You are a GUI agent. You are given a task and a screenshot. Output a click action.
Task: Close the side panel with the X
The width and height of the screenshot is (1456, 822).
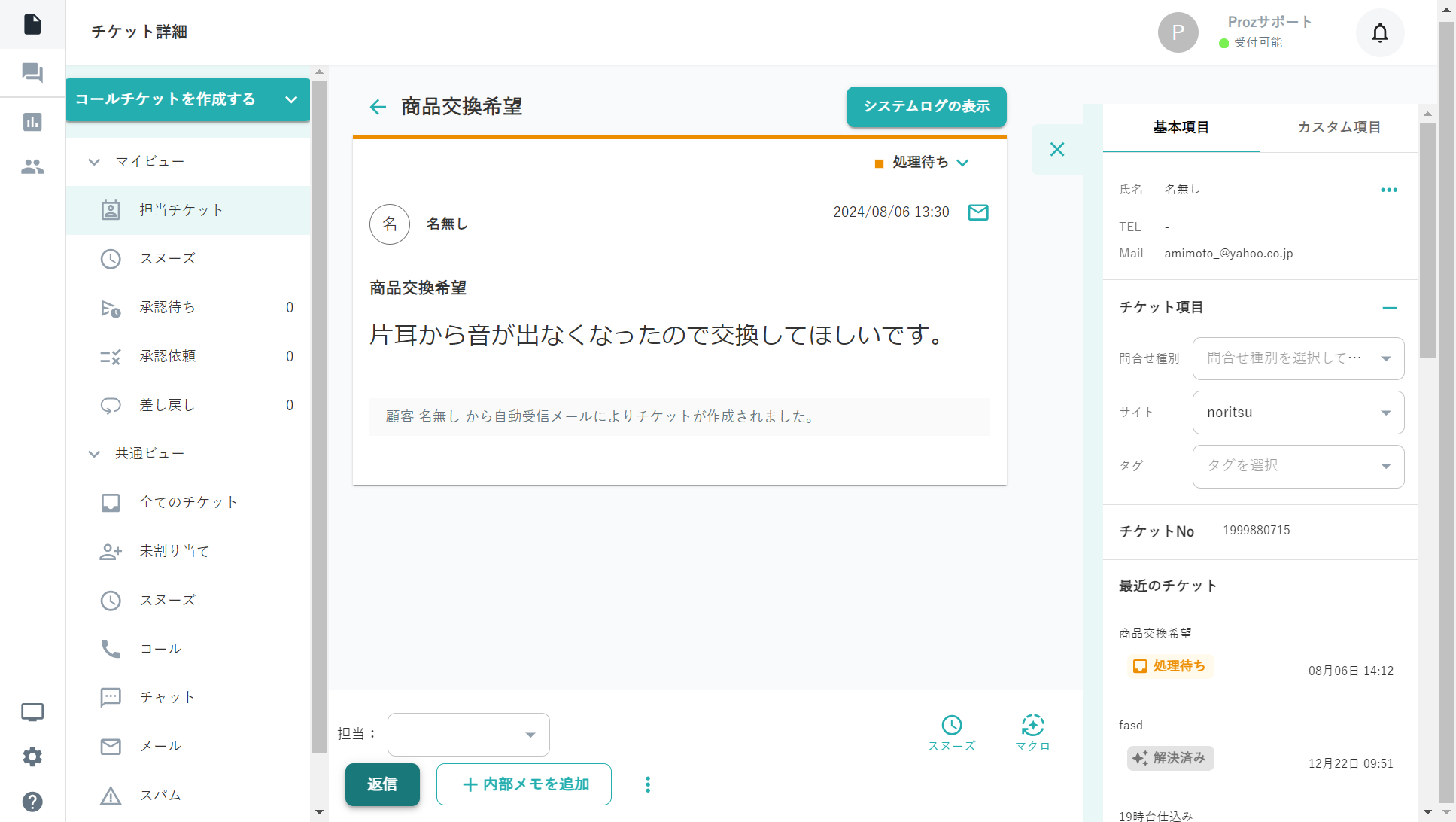click(1056, 149)
